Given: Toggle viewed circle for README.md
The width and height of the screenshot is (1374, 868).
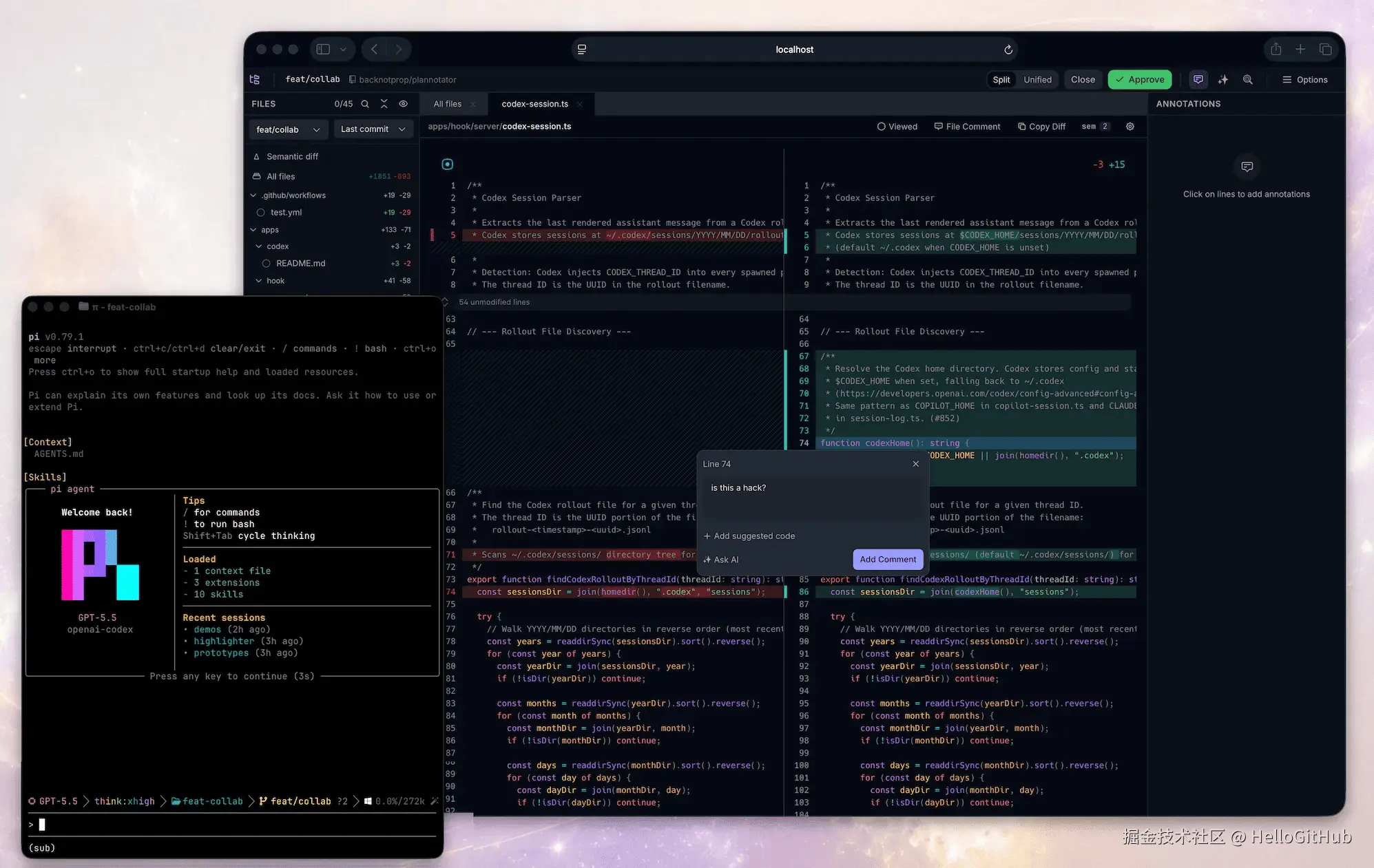Looking at the screenshot, I should tap(266, 264).
